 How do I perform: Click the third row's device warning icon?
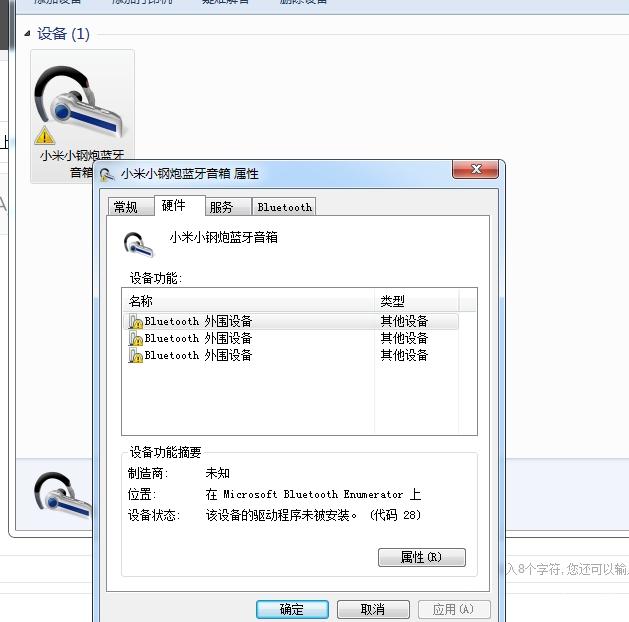click(x=136, y=355)
